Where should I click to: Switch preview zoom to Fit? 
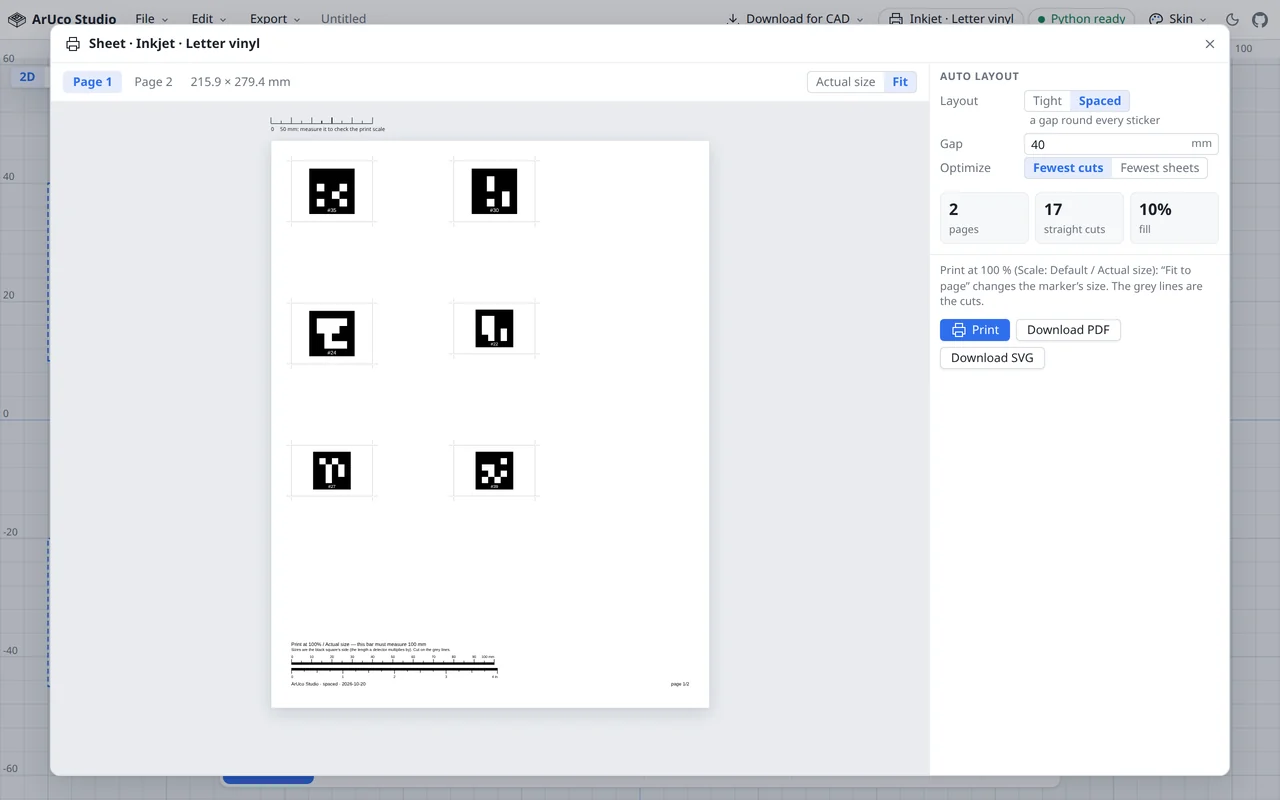coord(900,82)
